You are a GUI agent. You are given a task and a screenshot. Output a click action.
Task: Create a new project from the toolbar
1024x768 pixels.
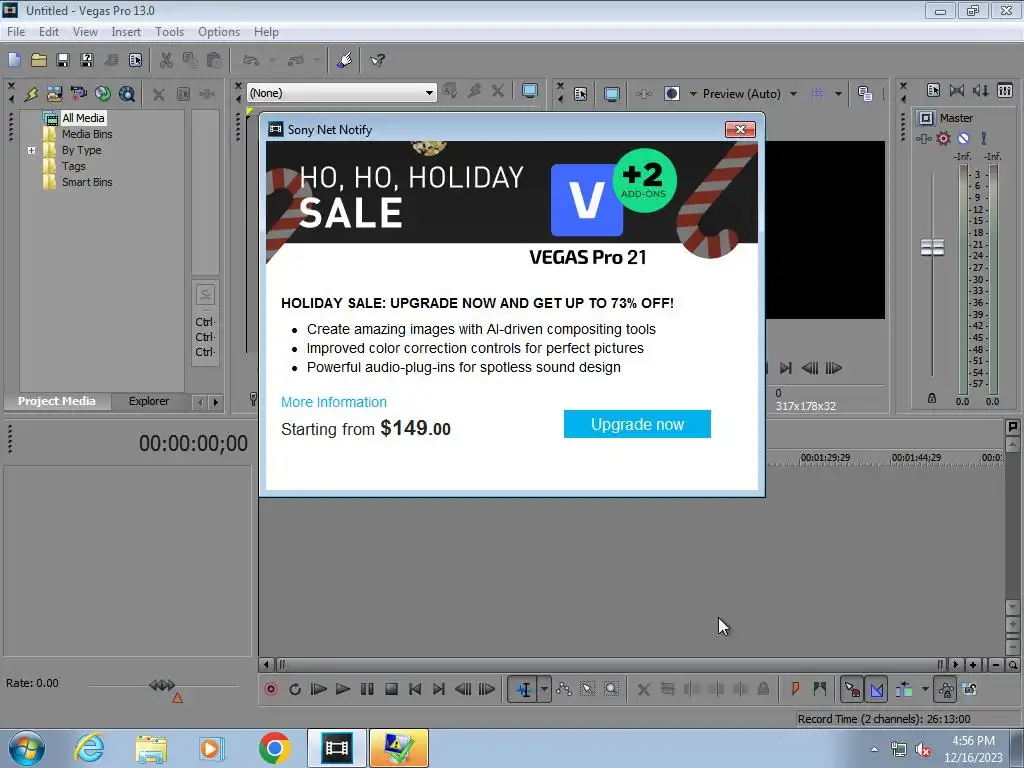(14, 61)
